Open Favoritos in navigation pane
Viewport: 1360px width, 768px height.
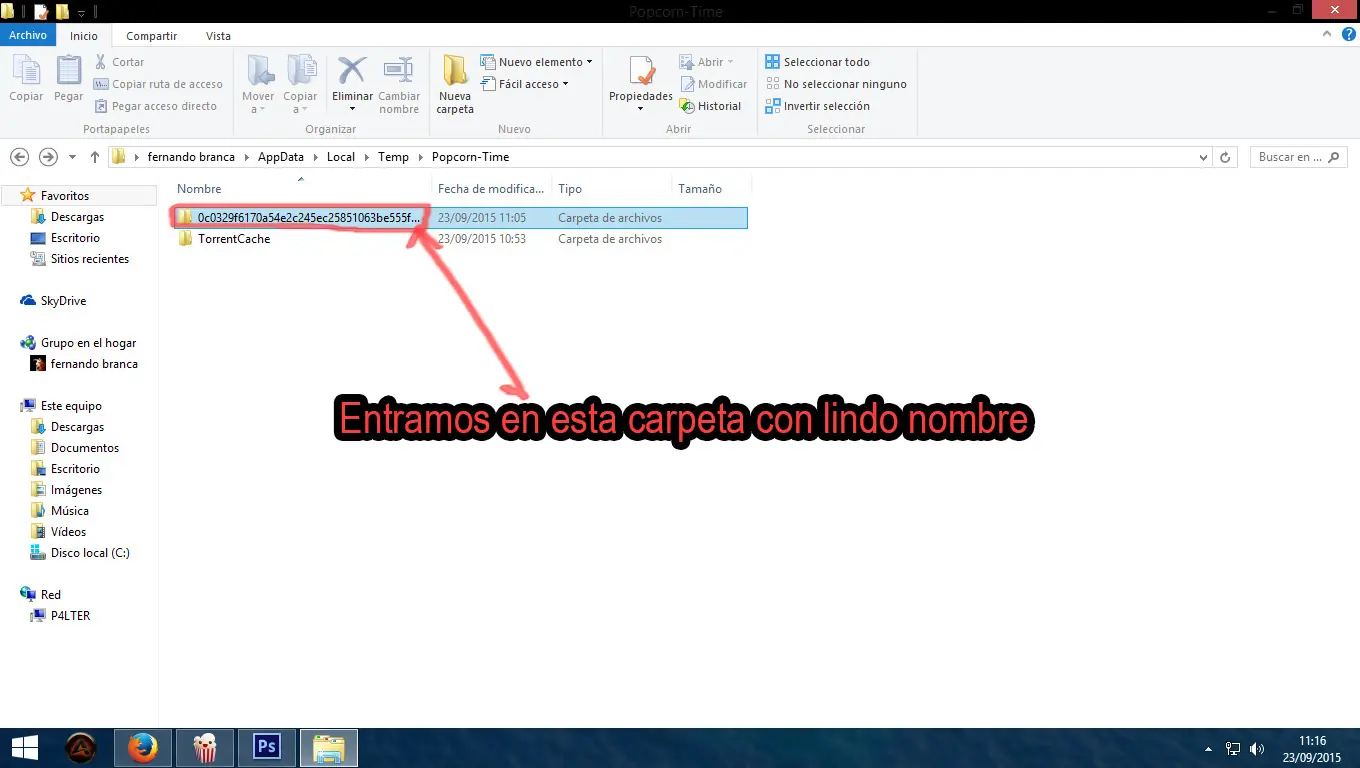point(65,196)
